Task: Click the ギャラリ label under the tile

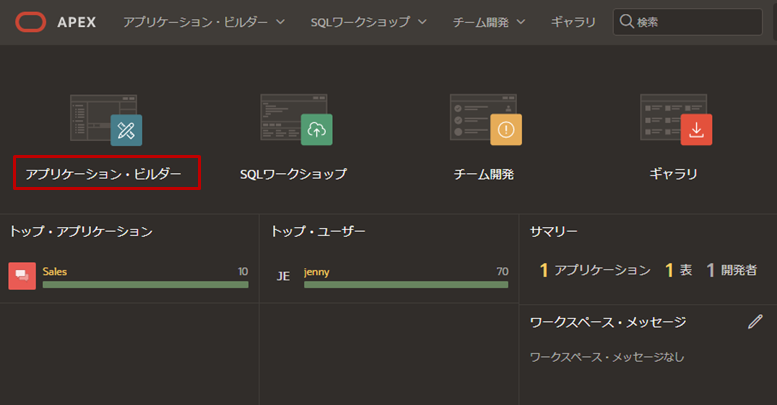Action: coord(673,174)
